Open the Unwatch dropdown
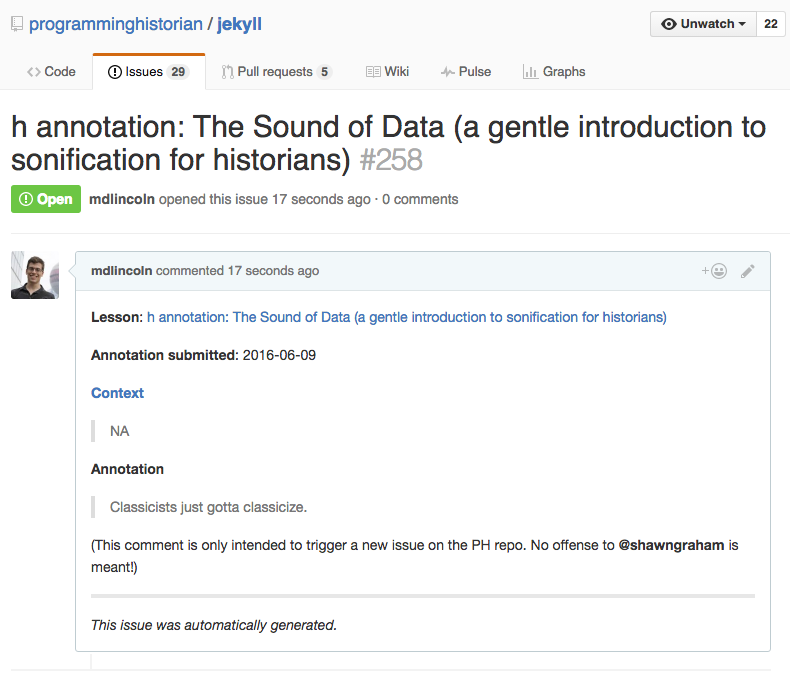 pyautogui.click(x=703, y=24)
